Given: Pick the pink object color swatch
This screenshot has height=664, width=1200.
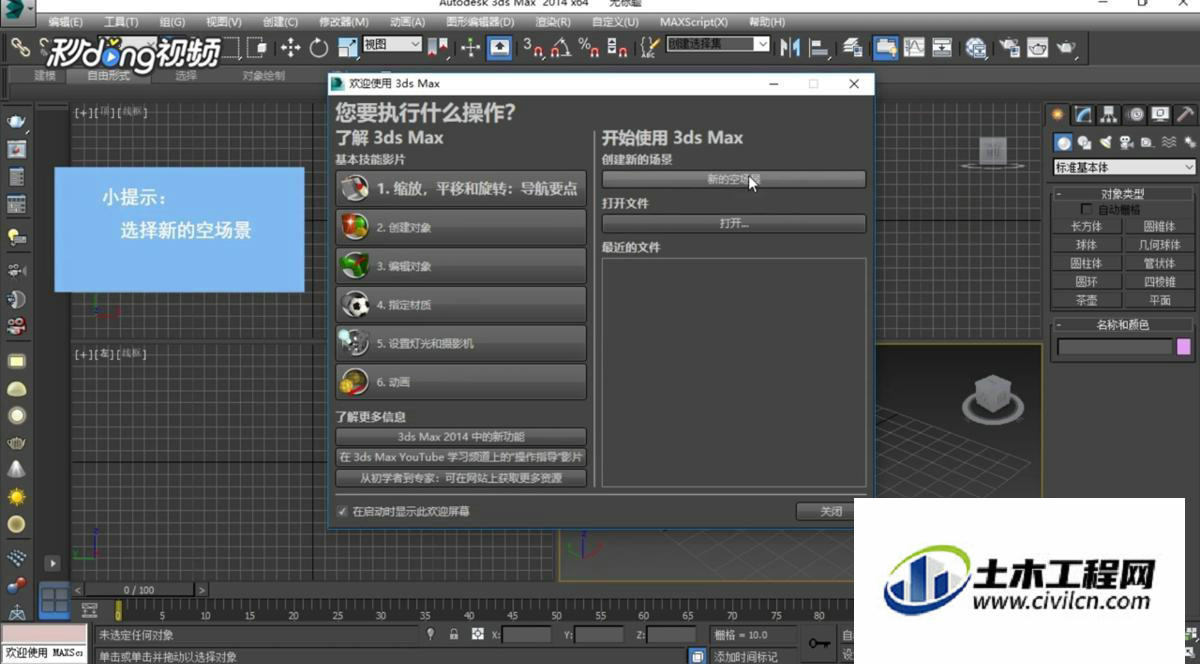Looking at the screenshot, I should (x=1184, y=347).
